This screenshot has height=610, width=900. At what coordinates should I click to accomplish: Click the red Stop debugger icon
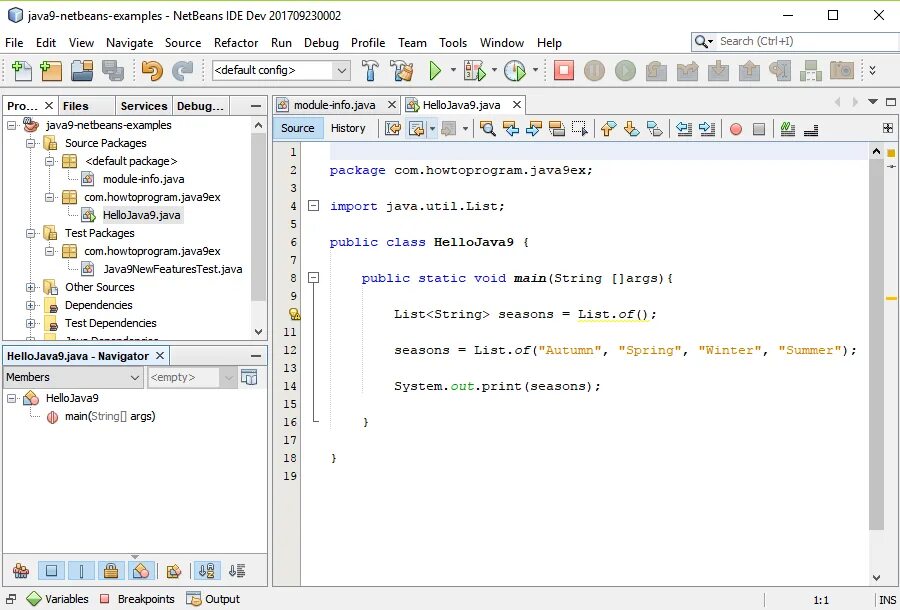(x=564, y=71)
